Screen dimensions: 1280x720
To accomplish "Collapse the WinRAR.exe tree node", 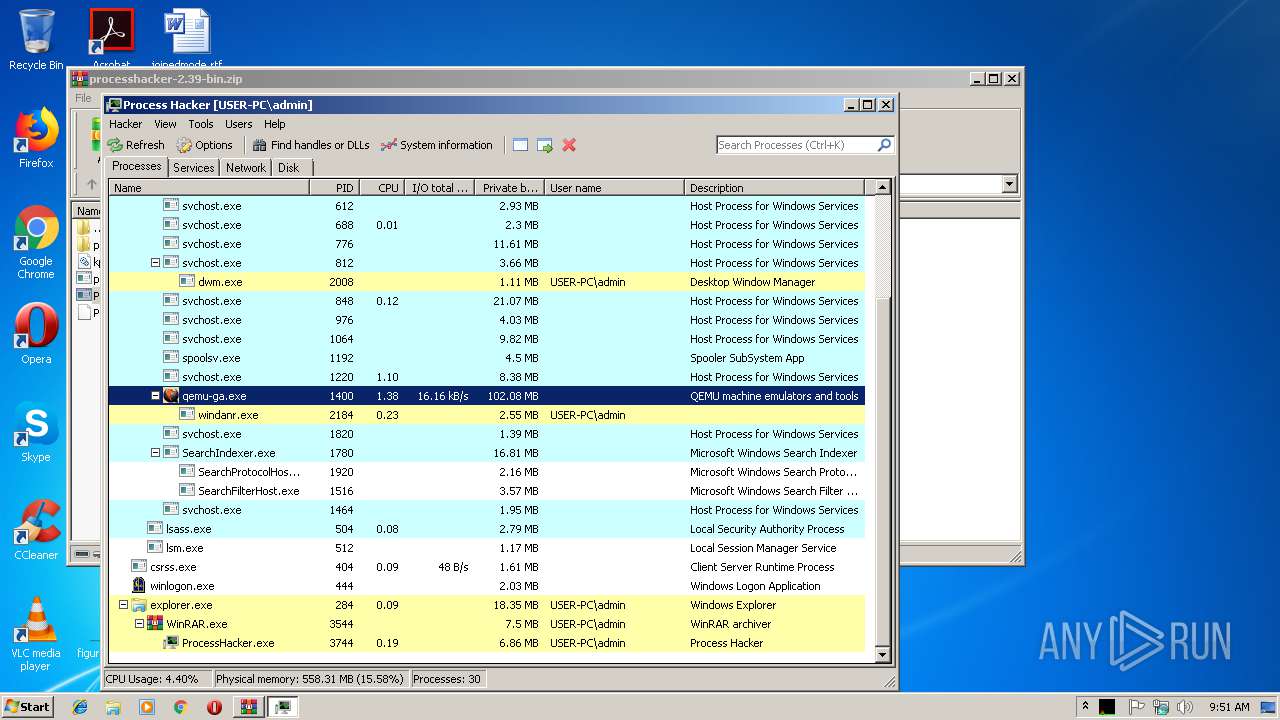I will tap(139, 624).
